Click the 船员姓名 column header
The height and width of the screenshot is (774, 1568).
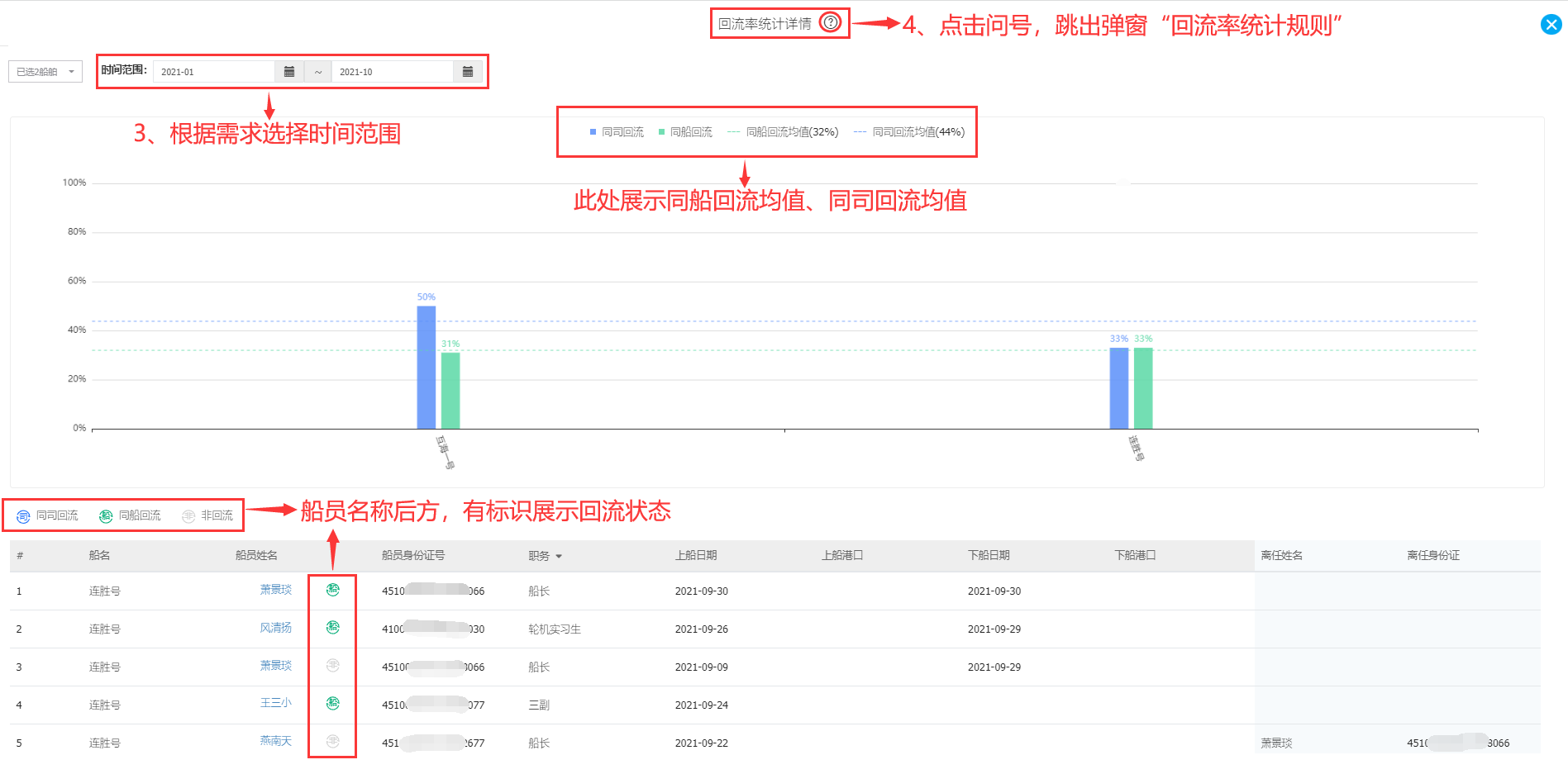[x=256, y=556]
